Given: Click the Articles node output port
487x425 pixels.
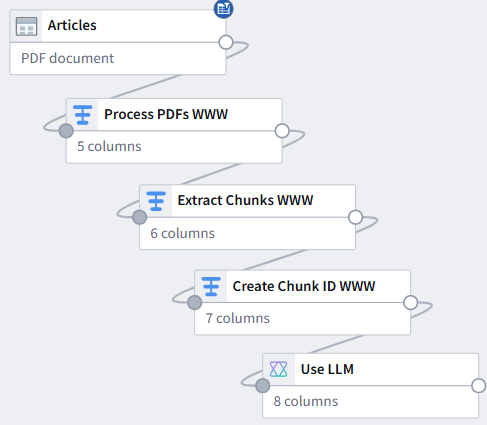Looking at the screenshot, I should (226, 42).
